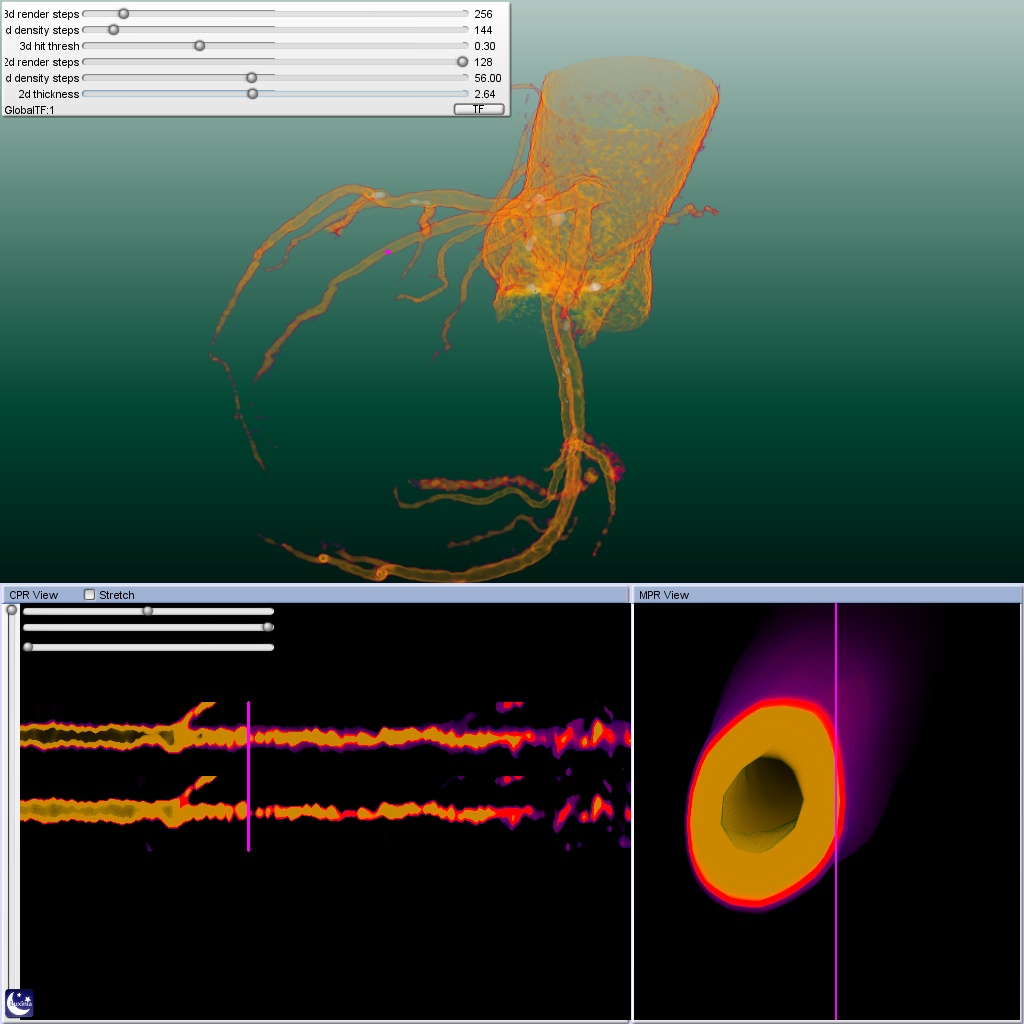Click the third horizontal CPR slider handle
The image size is (1024, 1024).
coord(28,647)
